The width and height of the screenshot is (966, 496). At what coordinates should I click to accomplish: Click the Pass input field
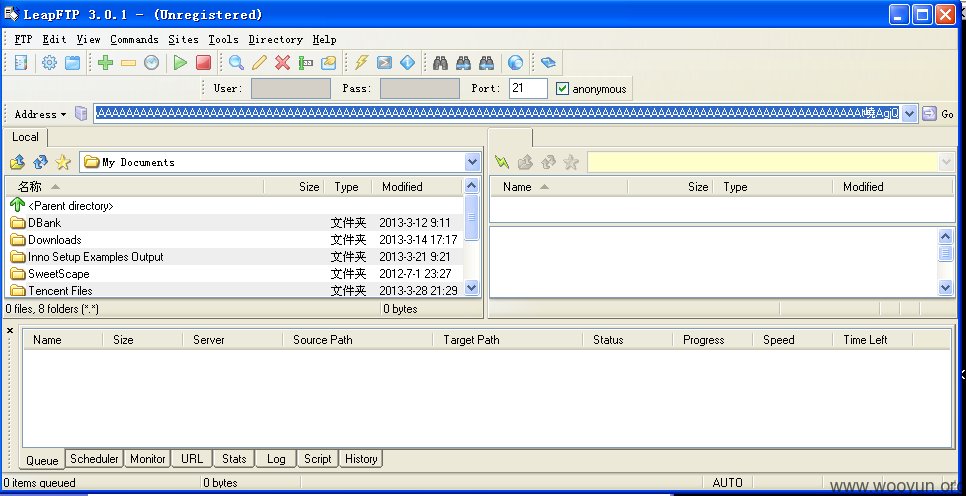(420, 88)
